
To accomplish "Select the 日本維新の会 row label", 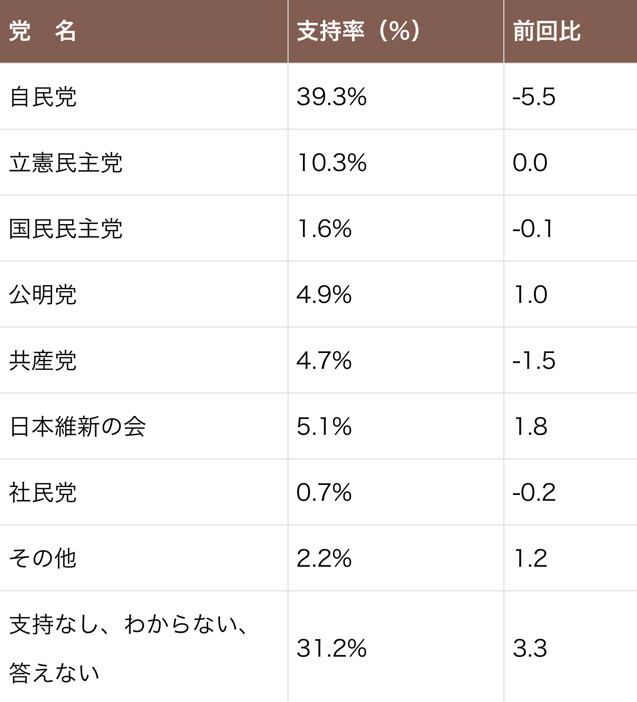I will (77, 426).
